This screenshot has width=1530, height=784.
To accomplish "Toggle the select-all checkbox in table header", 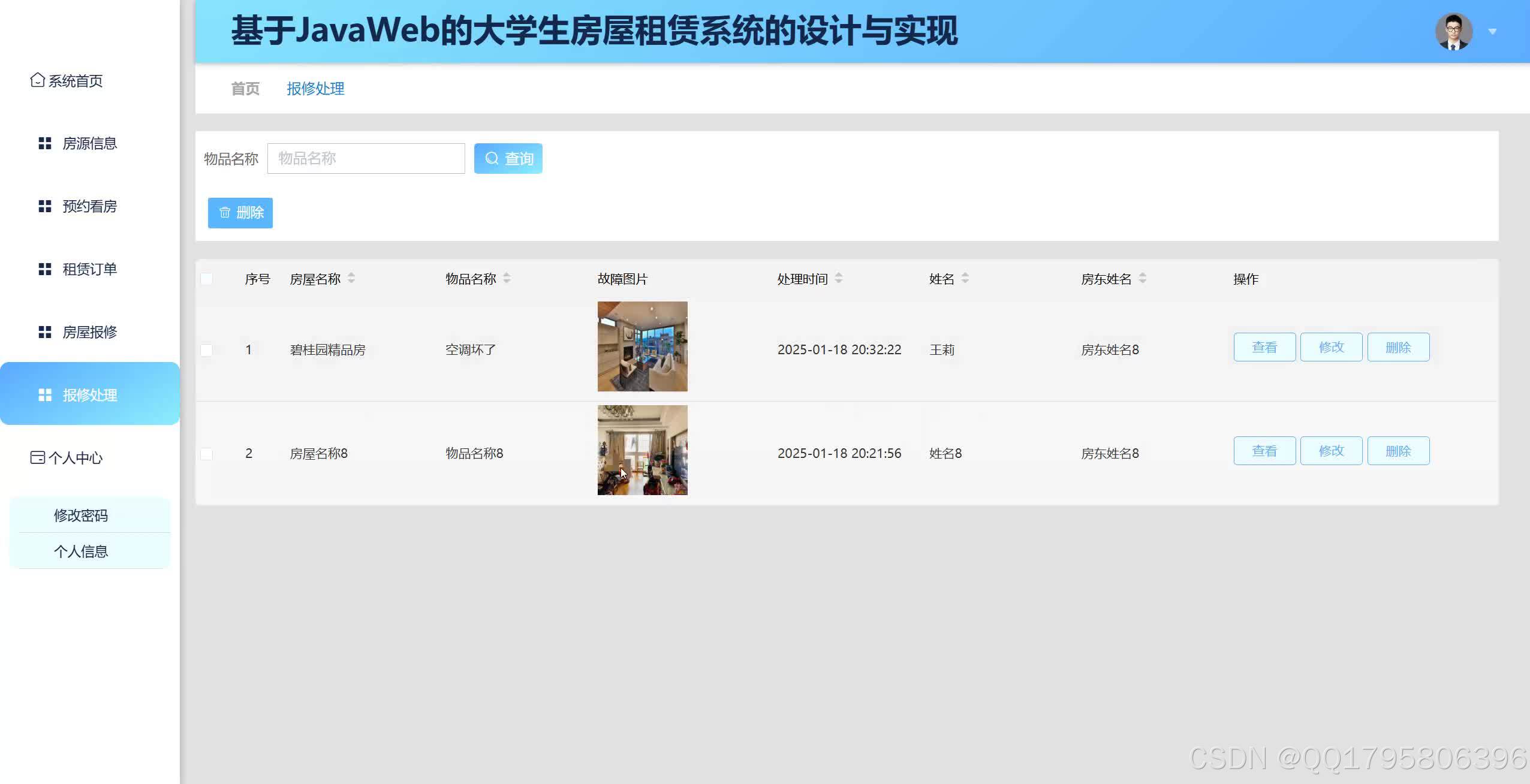I will click(x=206, y=279).
